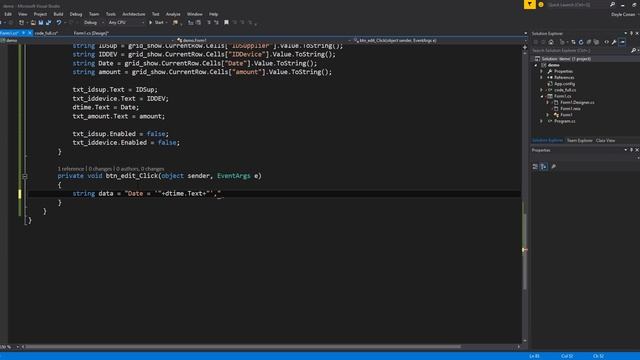Click the Undo arrow in the toolbar

click(59, 22)
